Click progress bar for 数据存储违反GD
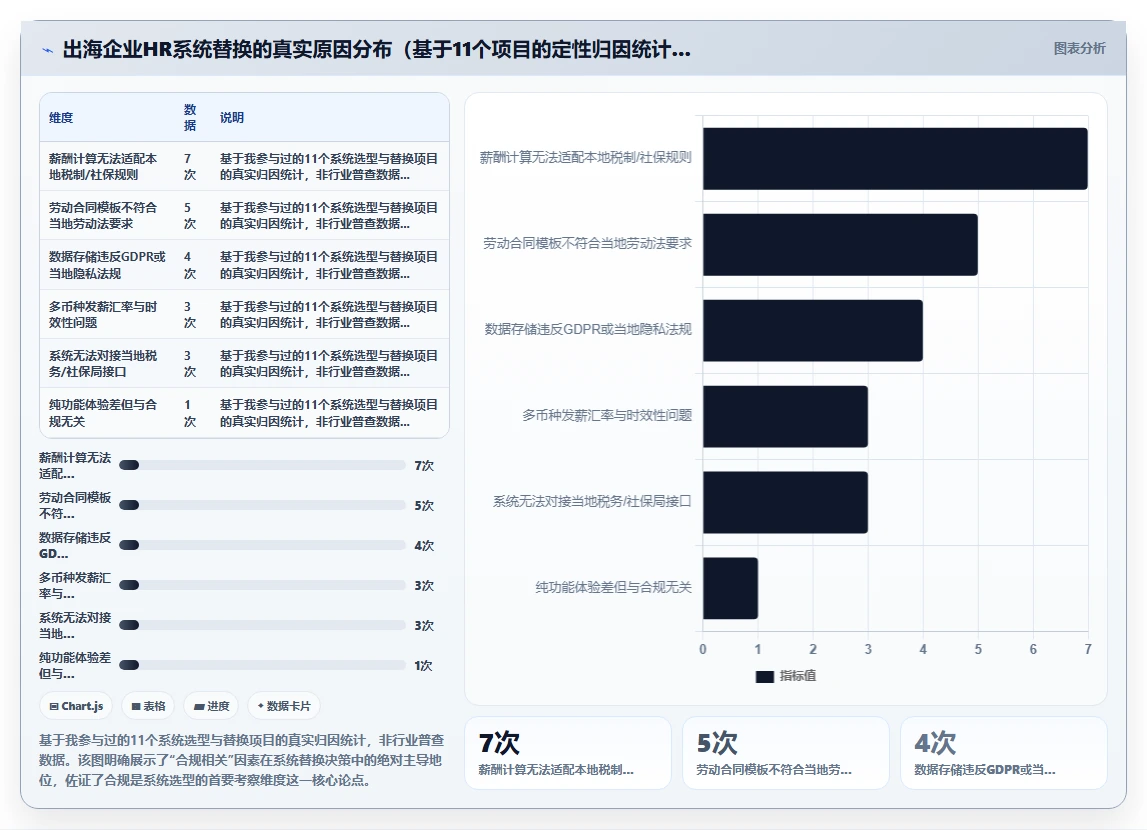This screenshot has width=1147, height=830. click(x=262, y=545)
